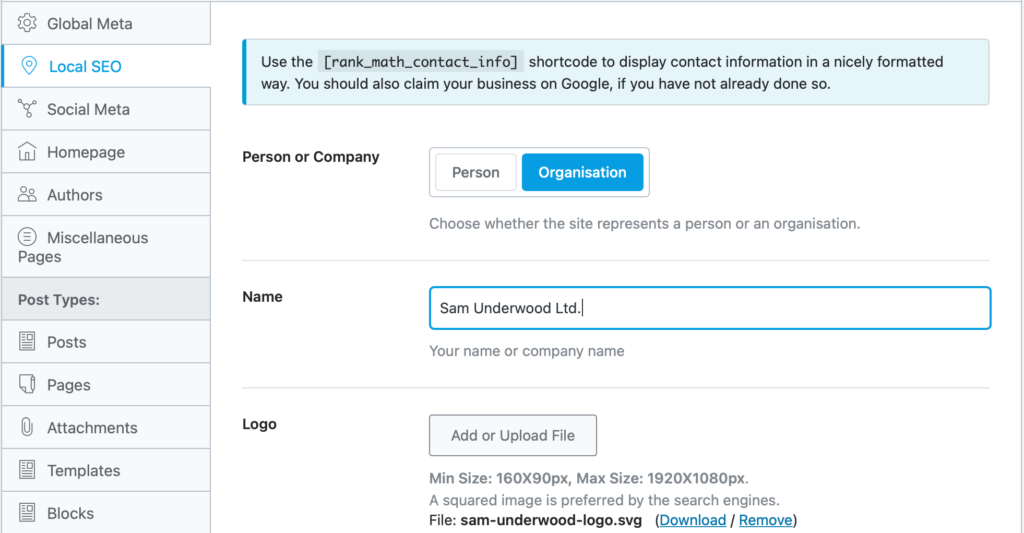Click the Add or Upload File button
The width and height of the screenshot is (1024, 533).
513,435
